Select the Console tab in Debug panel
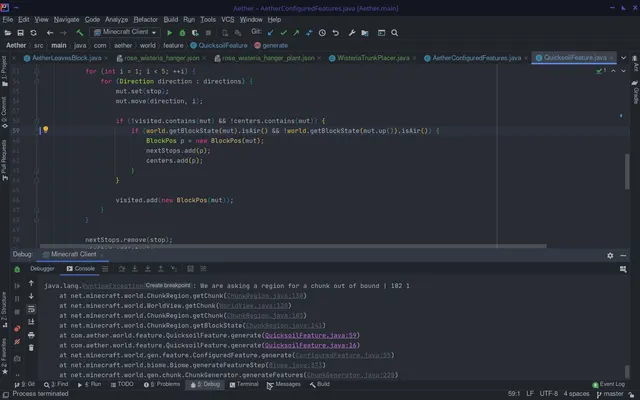 [x=80, y=269]
